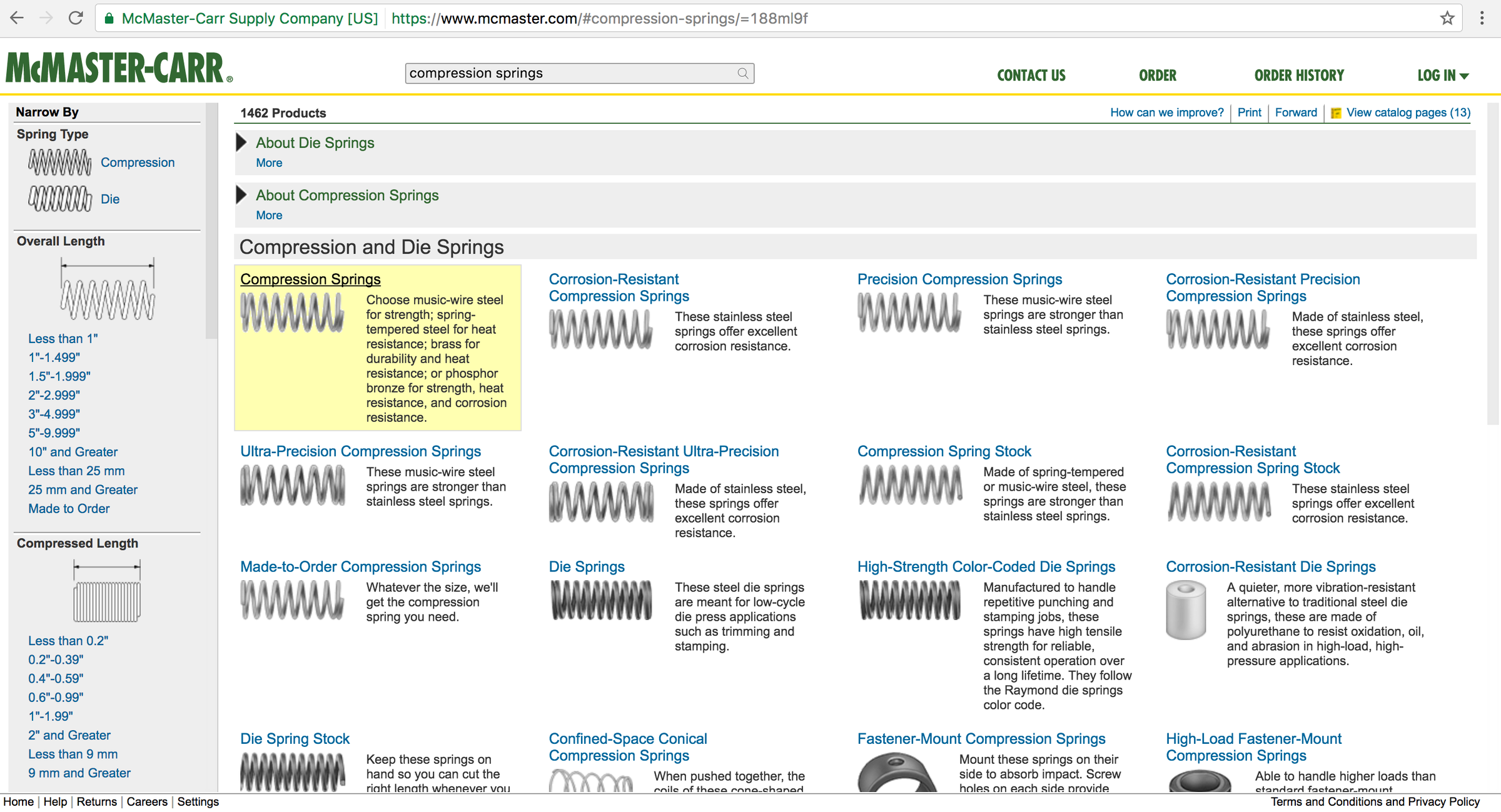Click the search magnifier icon

(742, 73)
